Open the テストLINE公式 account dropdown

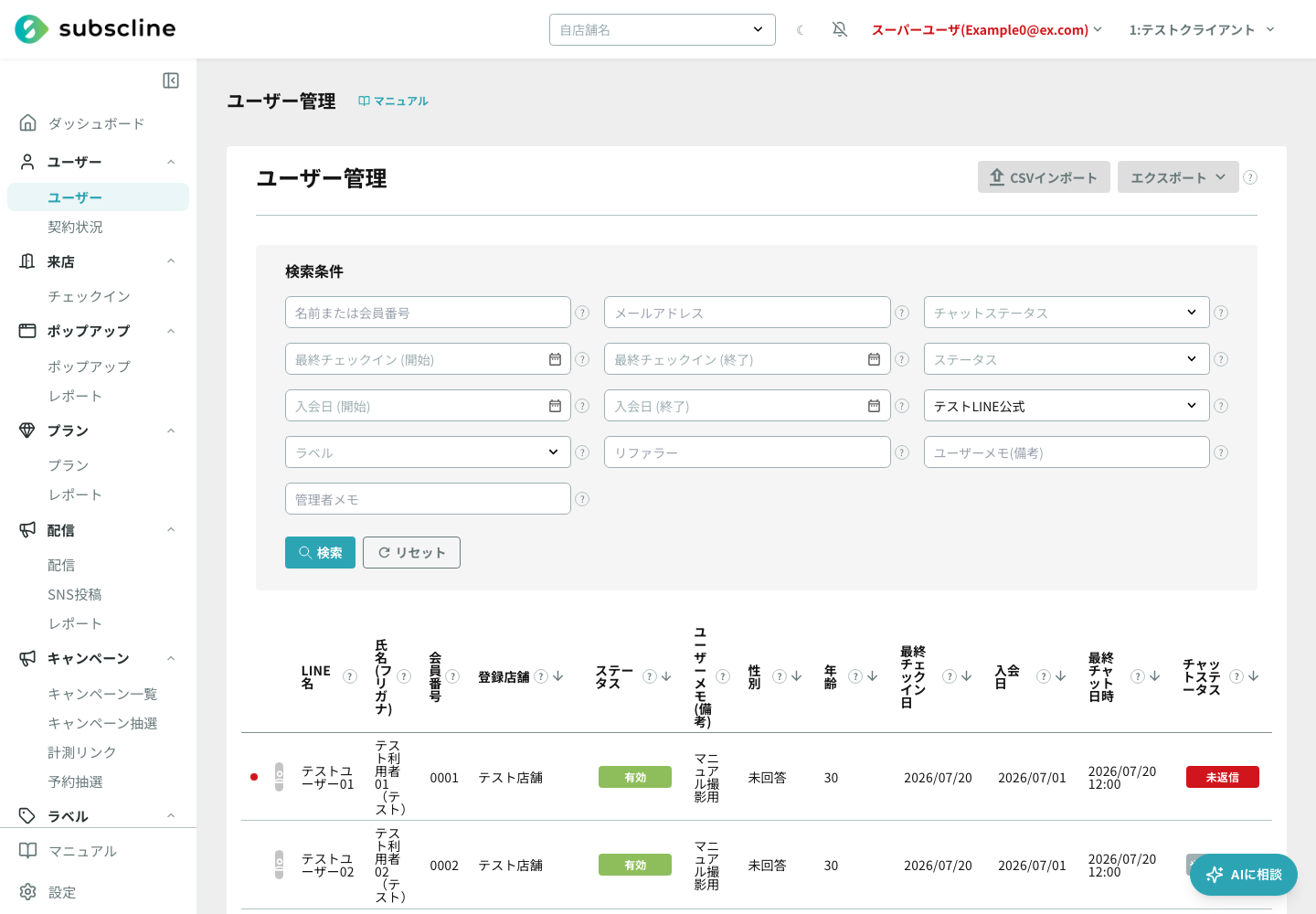click(x=1067, y=406)
